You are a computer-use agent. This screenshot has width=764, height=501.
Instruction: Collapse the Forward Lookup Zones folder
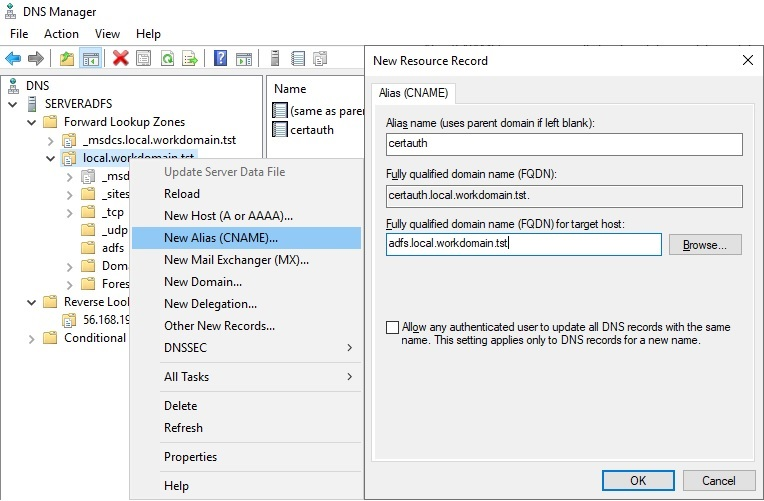[31, 122]
